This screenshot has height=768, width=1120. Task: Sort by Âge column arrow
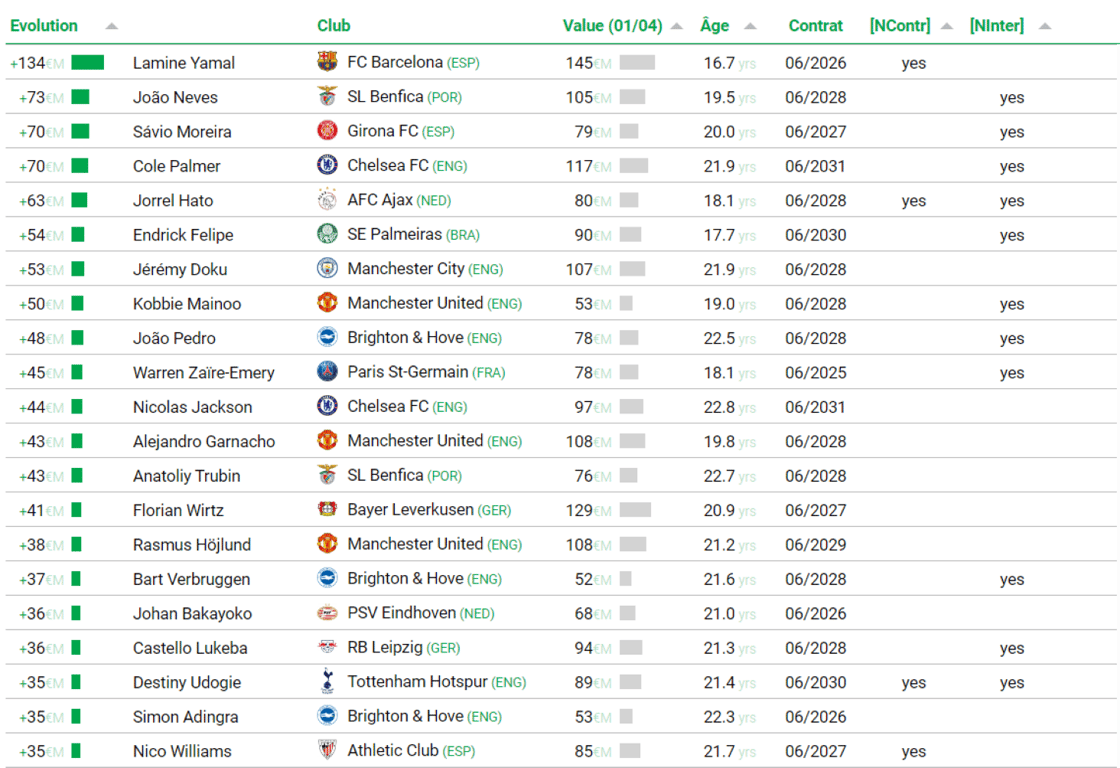pyautogui.click(x=750, y=26)
